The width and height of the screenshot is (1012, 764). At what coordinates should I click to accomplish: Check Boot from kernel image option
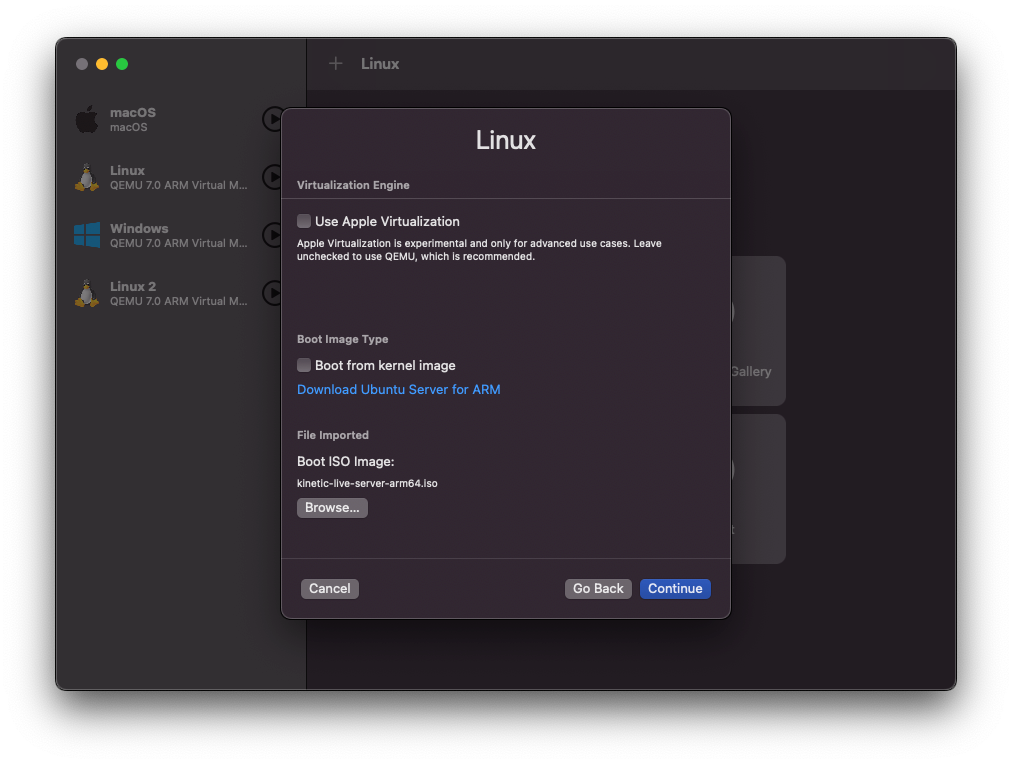coord(304,365)
